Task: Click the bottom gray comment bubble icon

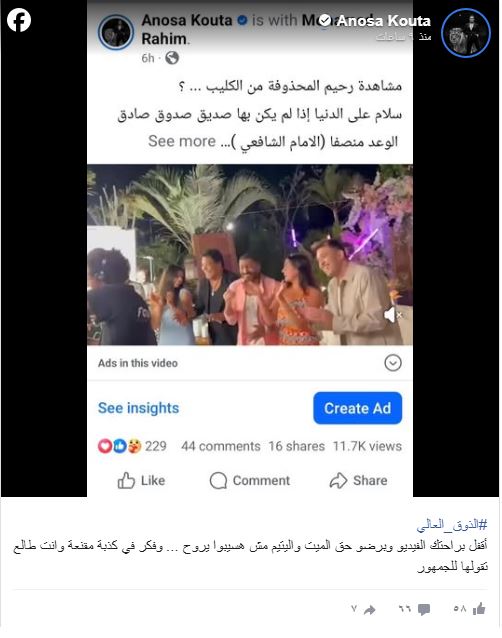Action: tap(424, 609)
